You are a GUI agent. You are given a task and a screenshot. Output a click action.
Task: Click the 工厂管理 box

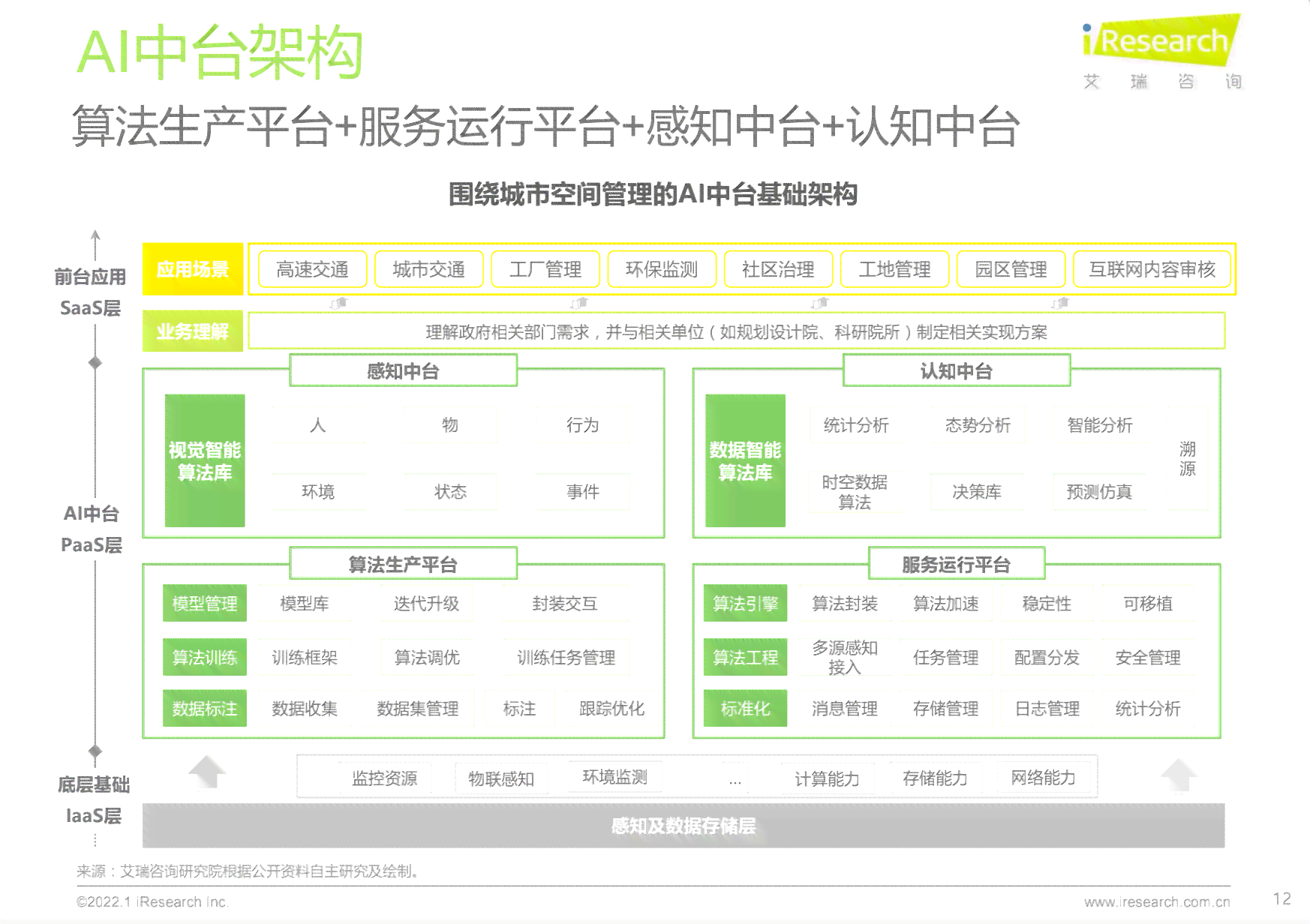545,269
